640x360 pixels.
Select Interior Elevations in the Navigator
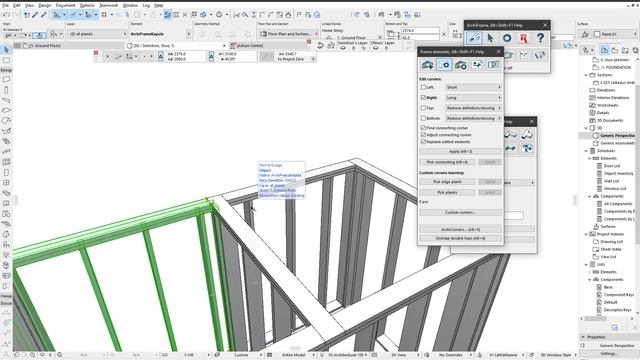pos(609,98)
